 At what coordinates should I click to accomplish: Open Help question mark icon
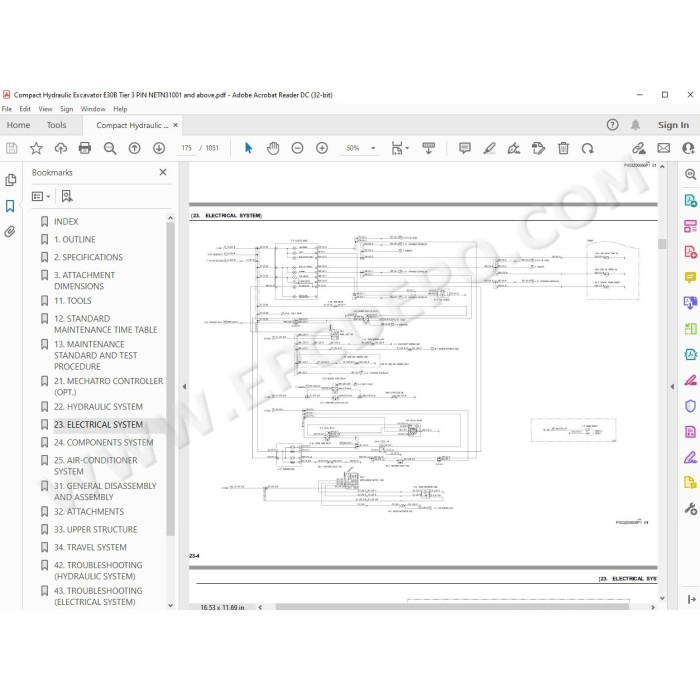(x=612, y=125)
